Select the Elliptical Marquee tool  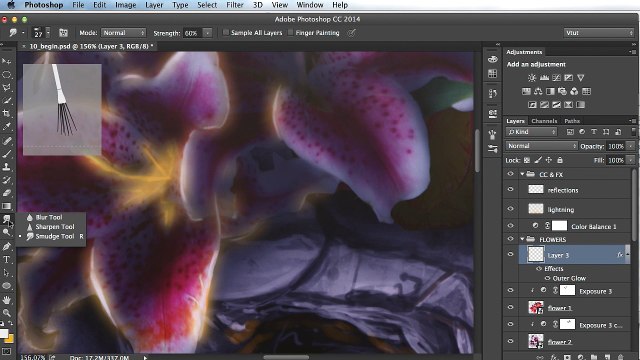tap(7, 75)
